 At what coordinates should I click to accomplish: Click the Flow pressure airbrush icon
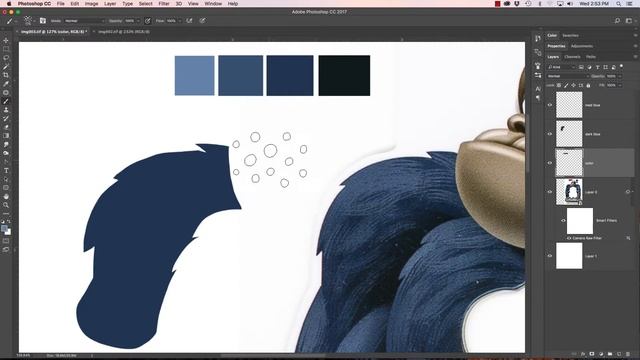(189, 20)
